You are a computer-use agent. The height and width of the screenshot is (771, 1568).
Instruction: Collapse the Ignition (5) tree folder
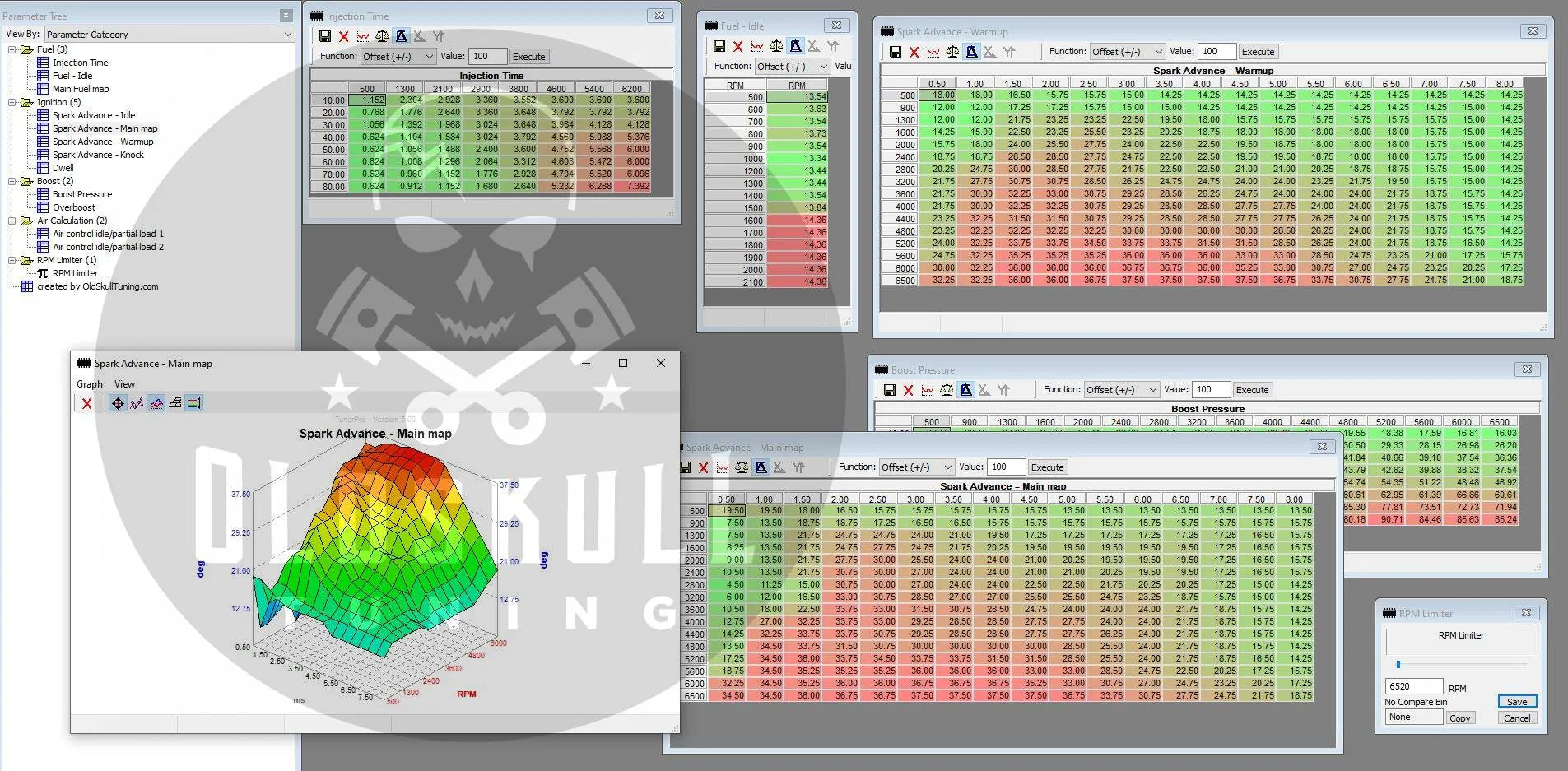pos(12,102)
